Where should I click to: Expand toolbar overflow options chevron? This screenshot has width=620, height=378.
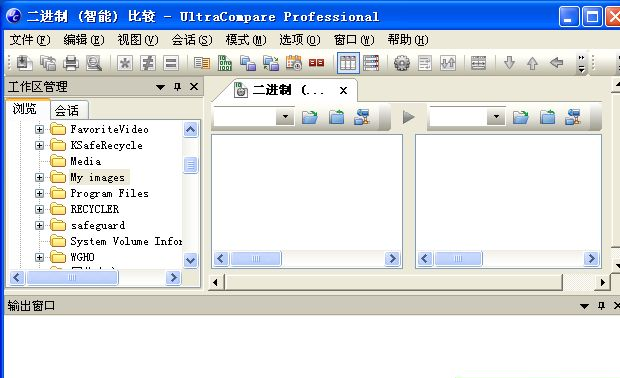click(x=581, y=63)
